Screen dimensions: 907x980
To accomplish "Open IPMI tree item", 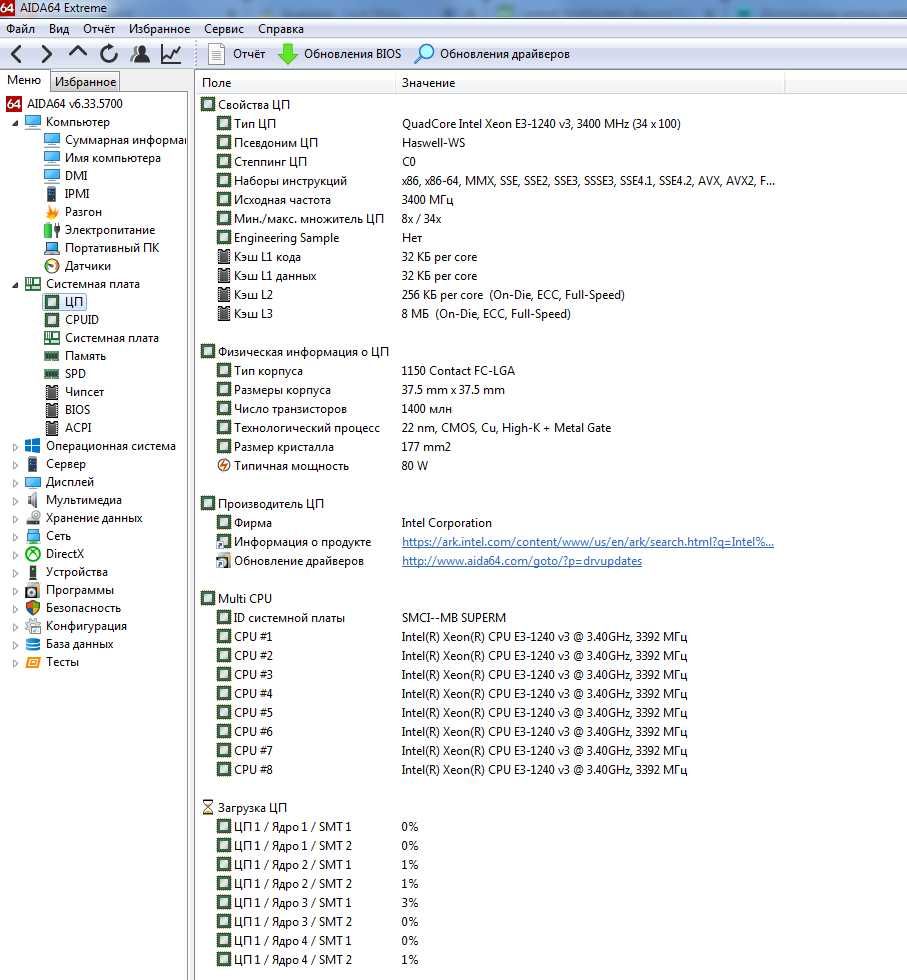I will pos(68,194).
